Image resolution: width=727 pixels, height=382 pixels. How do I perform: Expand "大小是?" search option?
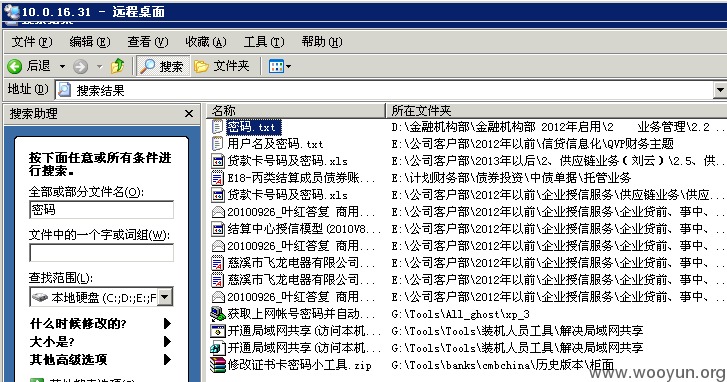click(167, 342)
